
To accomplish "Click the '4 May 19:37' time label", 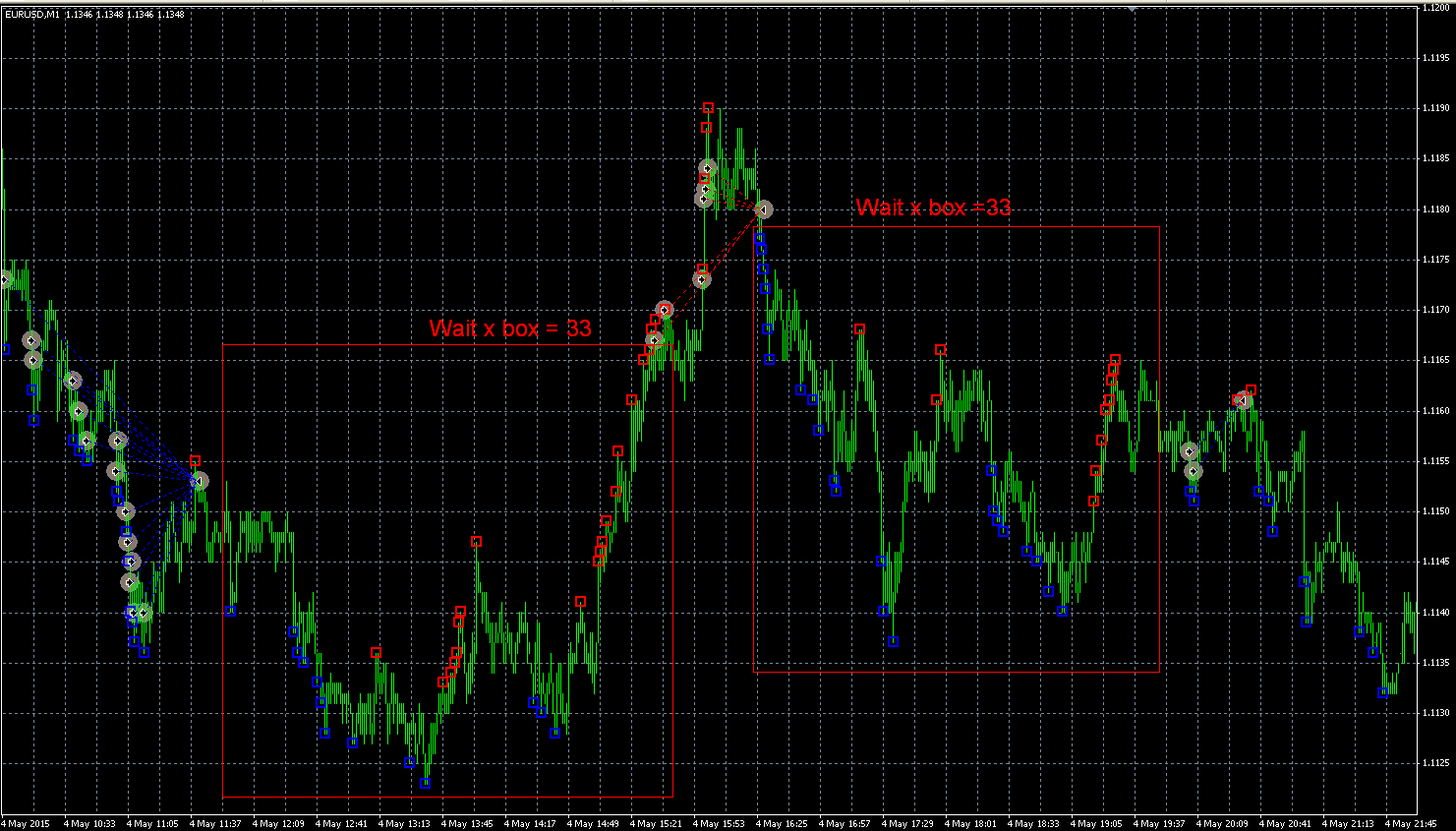I will [x=1159, y=824].
